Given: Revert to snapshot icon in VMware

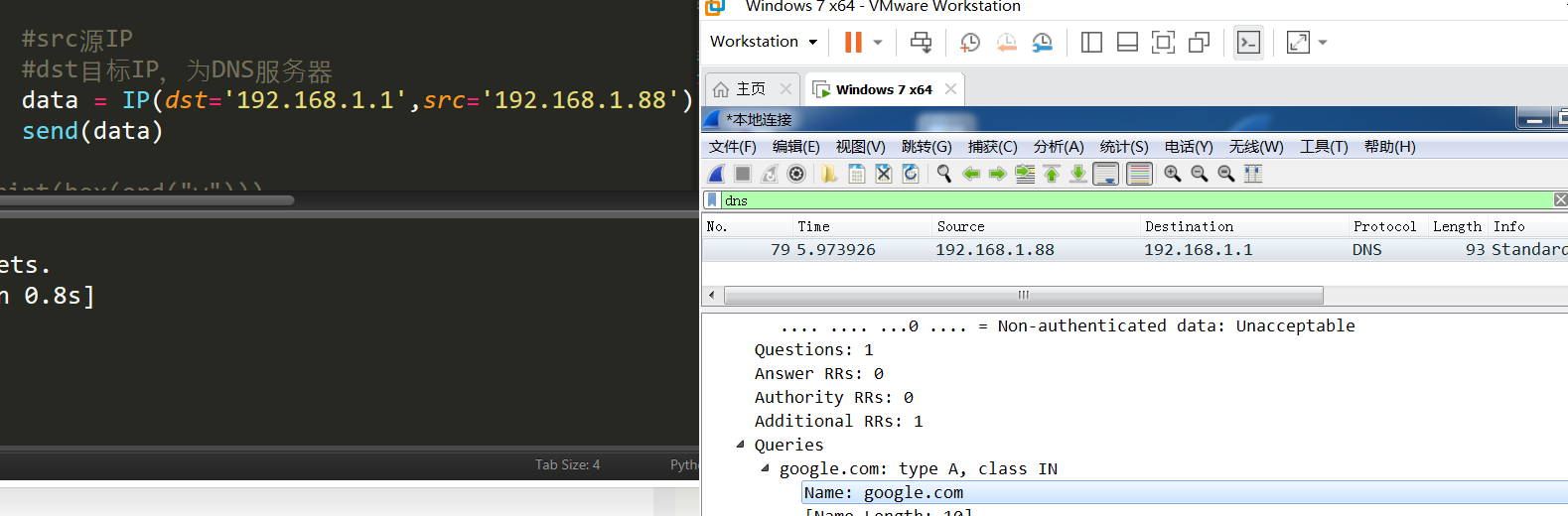Looking at the screenshot, I should click(x=1006, y=42).
